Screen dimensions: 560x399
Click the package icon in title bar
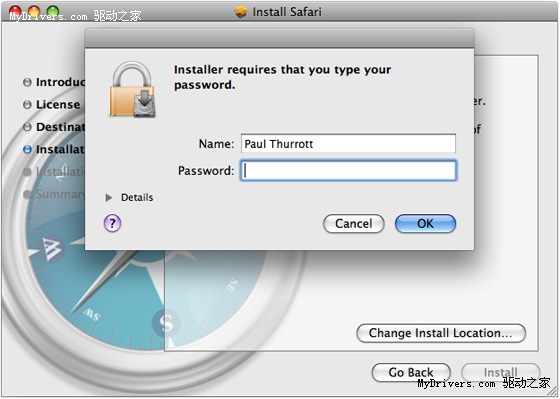click(x=241, y=12)
